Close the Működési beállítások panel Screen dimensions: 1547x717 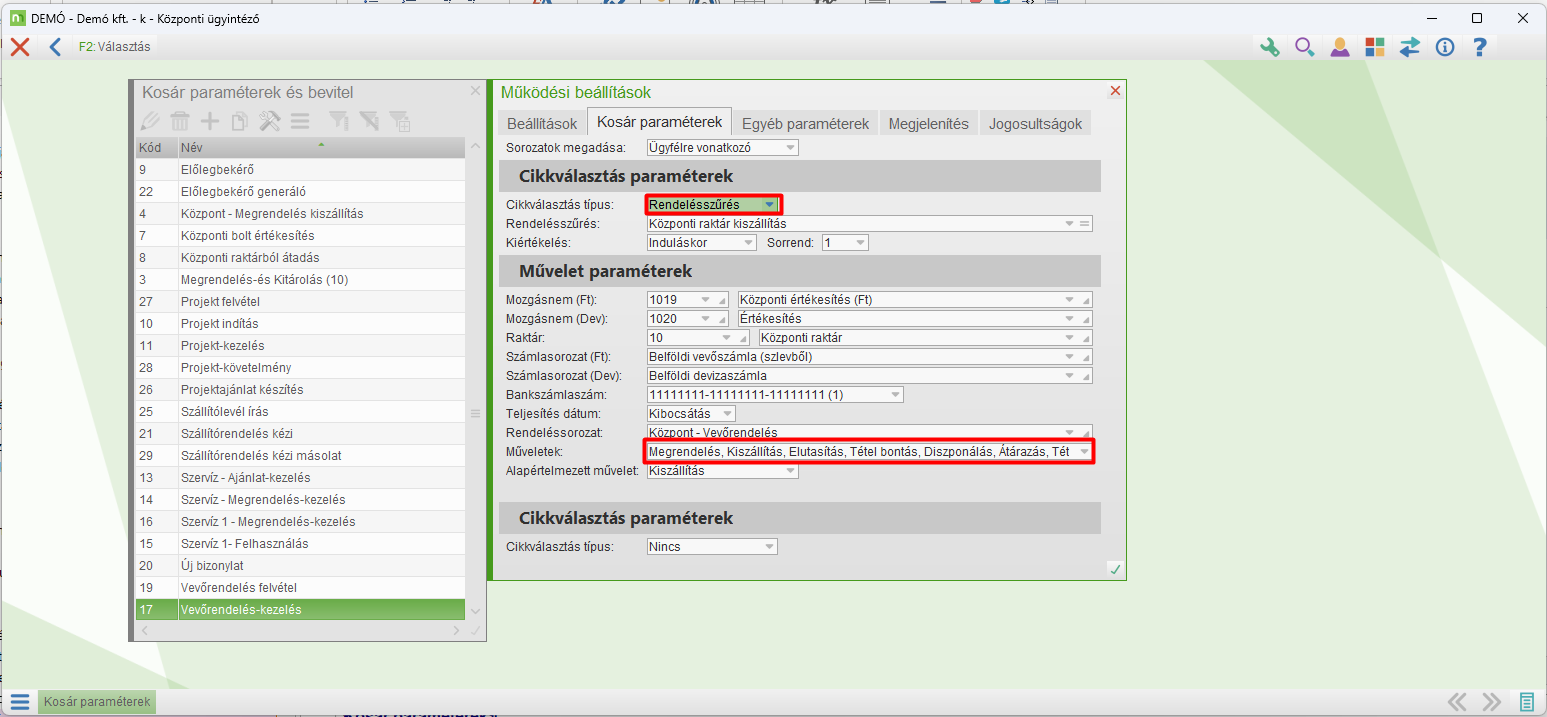[x=1116, y=91]
